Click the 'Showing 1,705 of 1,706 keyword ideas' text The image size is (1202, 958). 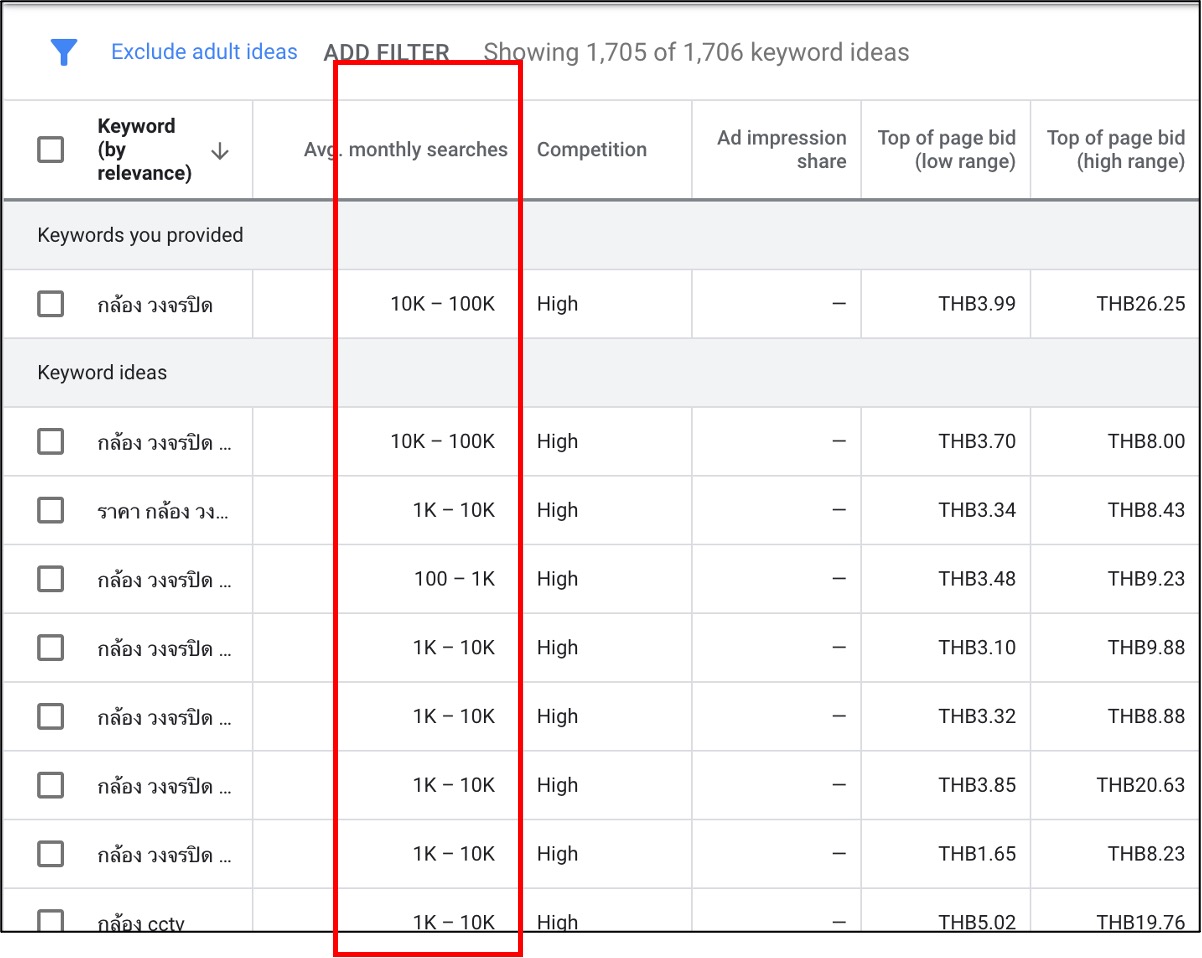(x=697, y=52)
